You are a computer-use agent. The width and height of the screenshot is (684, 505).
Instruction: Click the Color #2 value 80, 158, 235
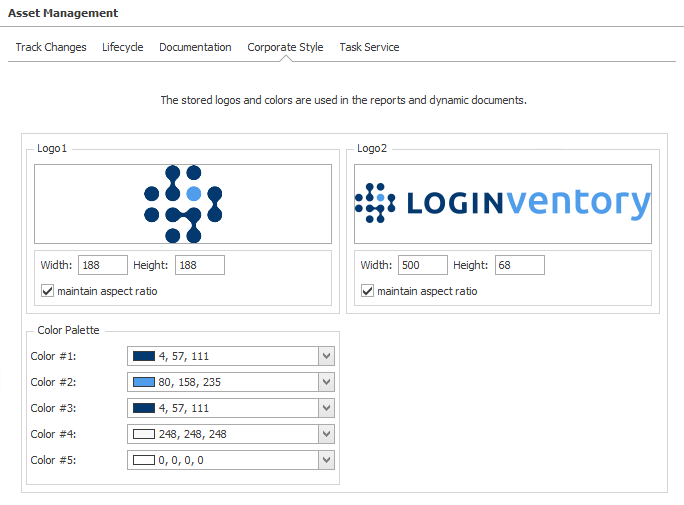click(190, 382)
